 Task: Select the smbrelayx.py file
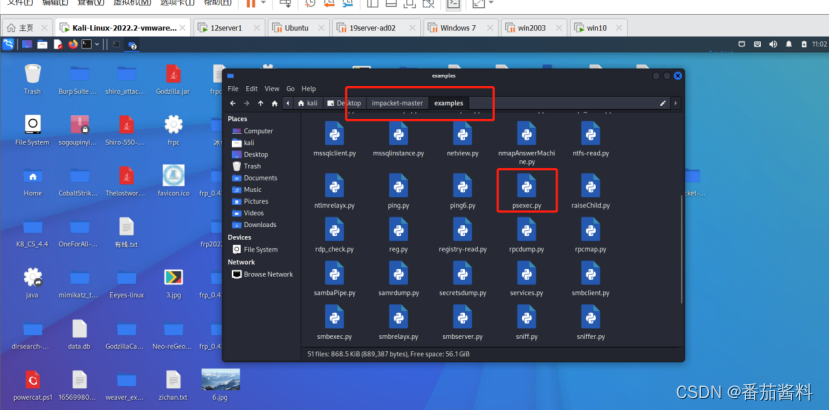(x=398, y=323)
